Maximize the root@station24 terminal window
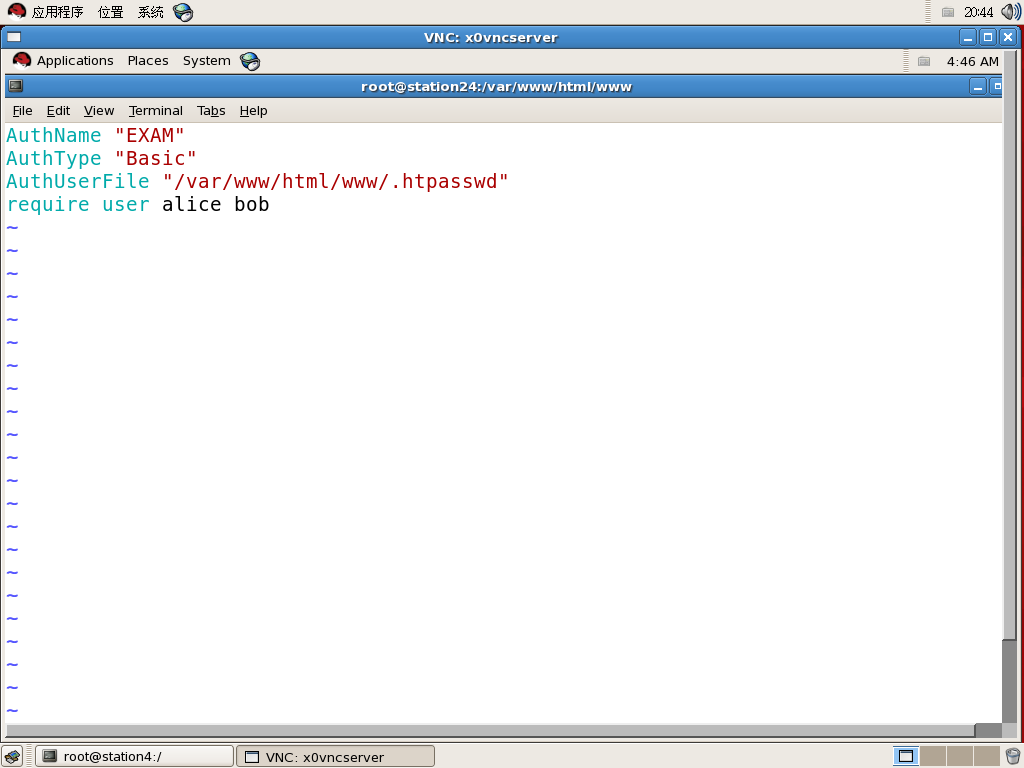The height and width of the screenshot is (768, 1024). click(x=996, y=86)
